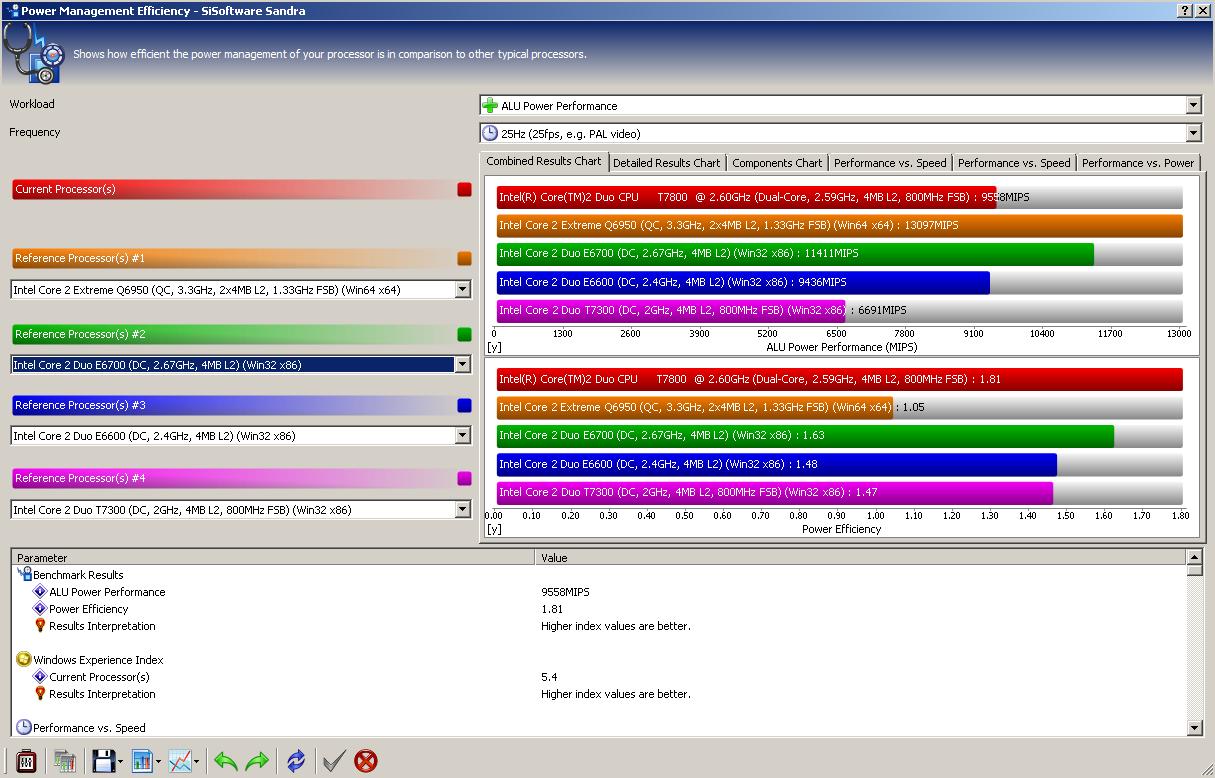
Task: Open the Frequency 25Hz dropdown
Action: [1192, 133]
